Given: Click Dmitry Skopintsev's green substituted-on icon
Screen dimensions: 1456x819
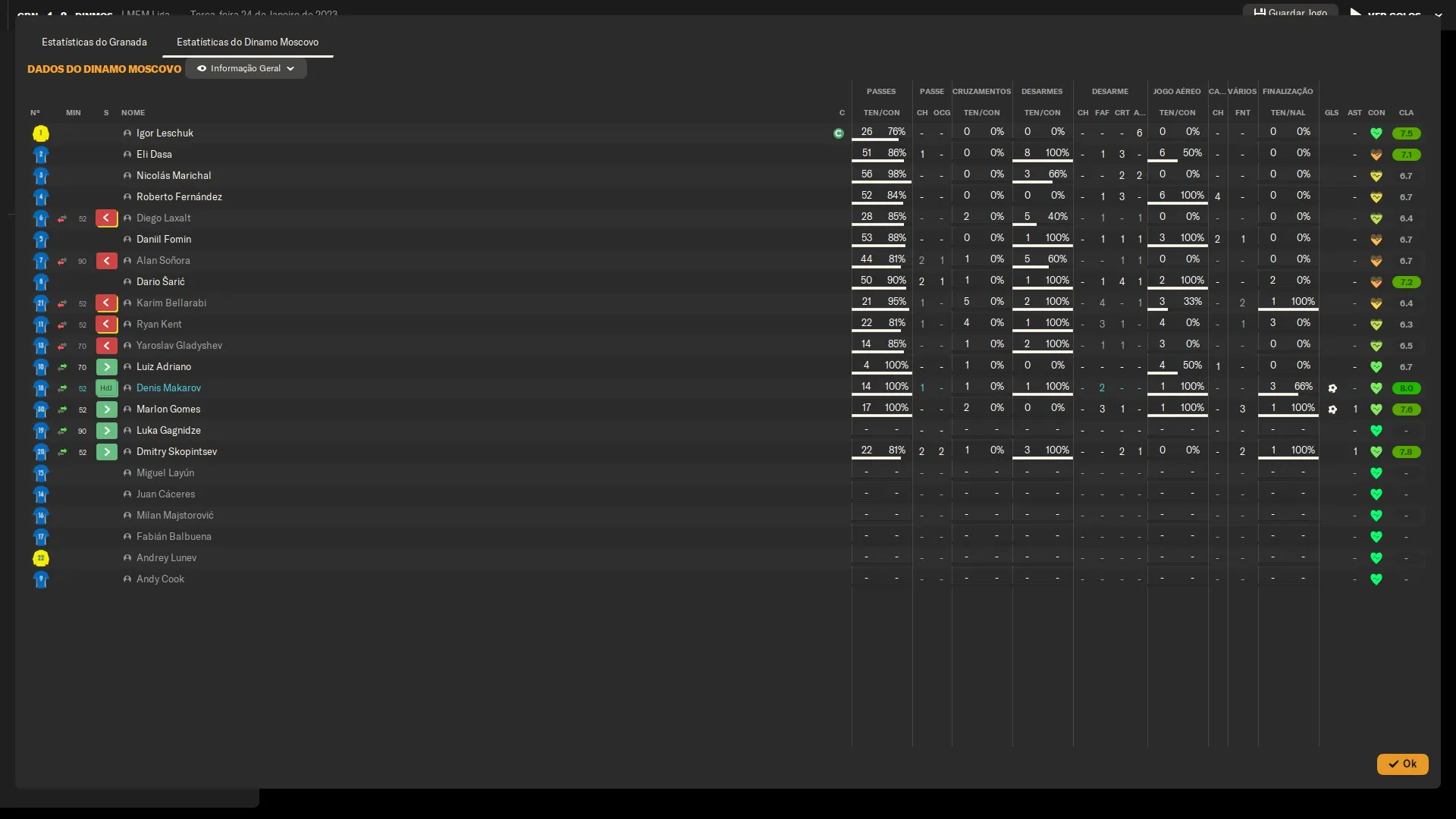Looking at the screenshot, I should pyautogui.click(x=106, y=452).
